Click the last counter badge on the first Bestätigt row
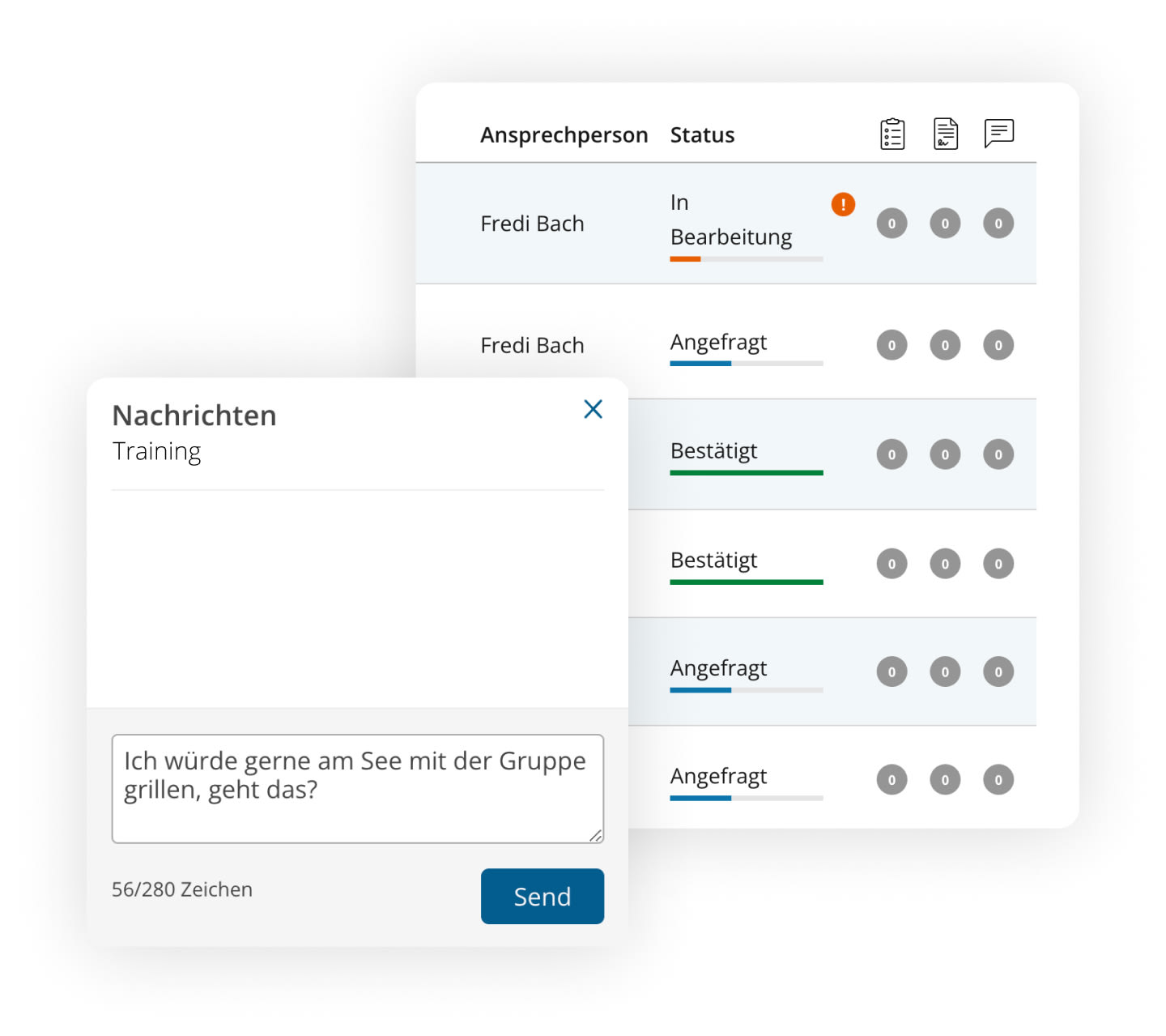1166x1036 pixels. coord(998,454)
